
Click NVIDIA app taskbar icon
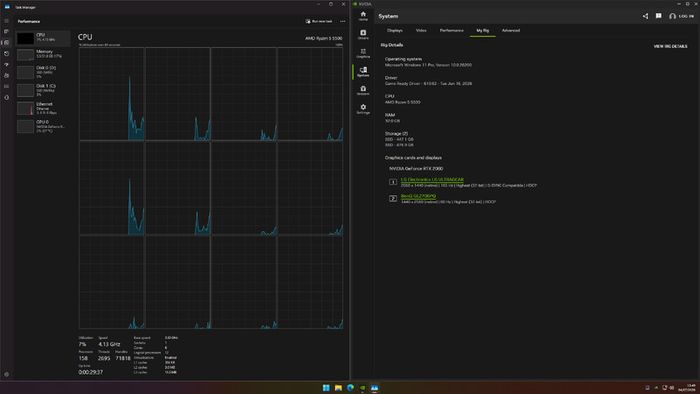[362, 387]
